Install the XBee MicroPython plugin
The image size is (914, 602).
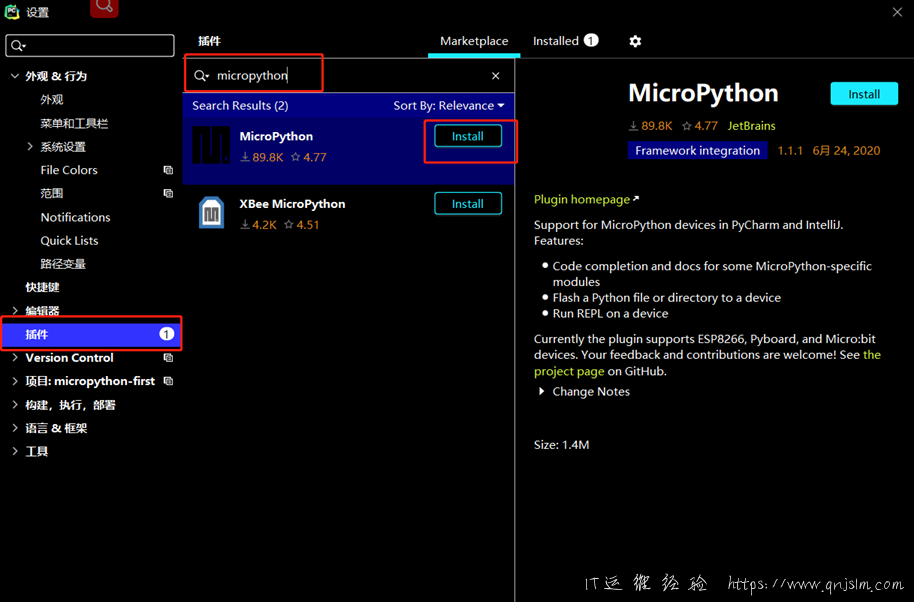467,204
